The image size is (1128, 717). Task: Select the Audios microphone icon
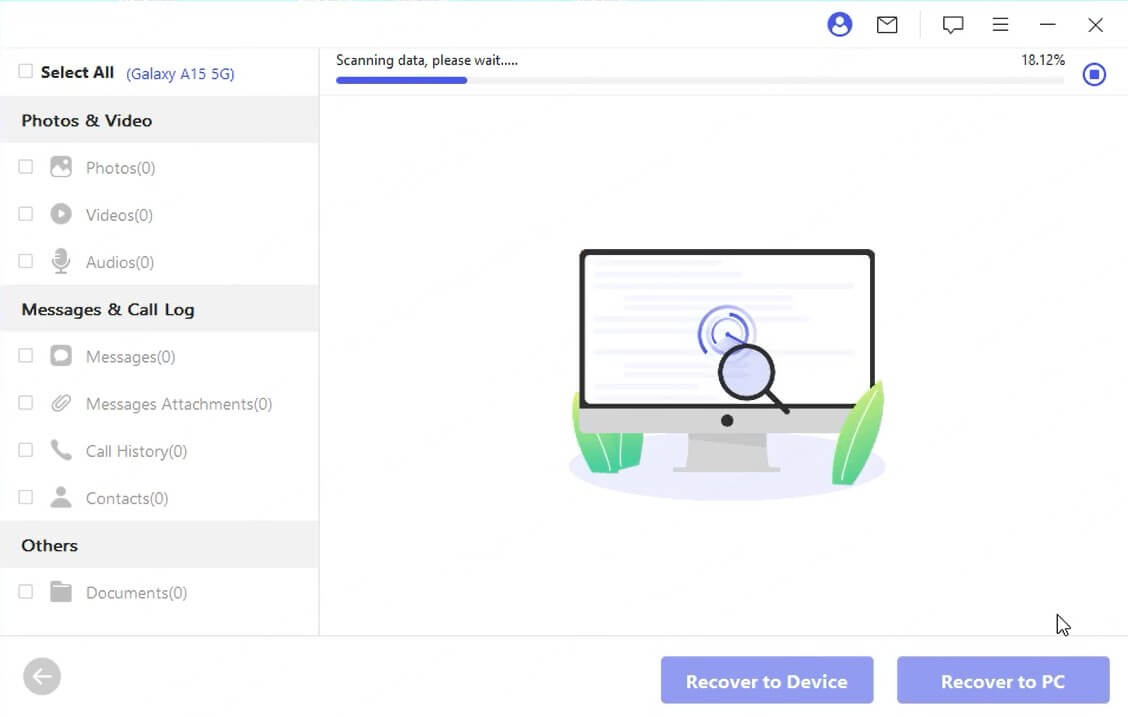coord(62,261)
